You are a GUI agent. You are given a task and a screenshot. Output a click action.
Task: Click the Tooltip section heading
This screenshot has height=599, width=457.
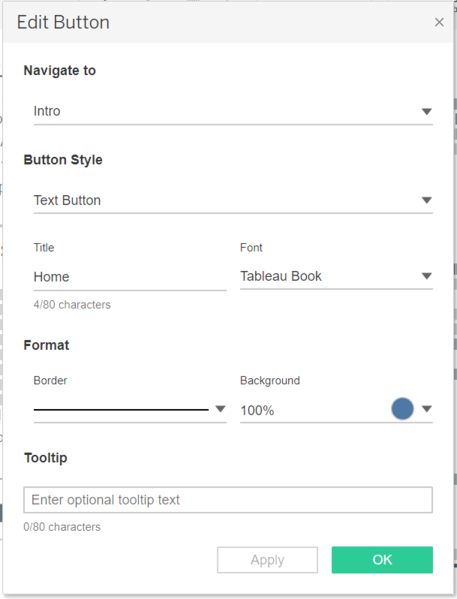tap(46, 458)
